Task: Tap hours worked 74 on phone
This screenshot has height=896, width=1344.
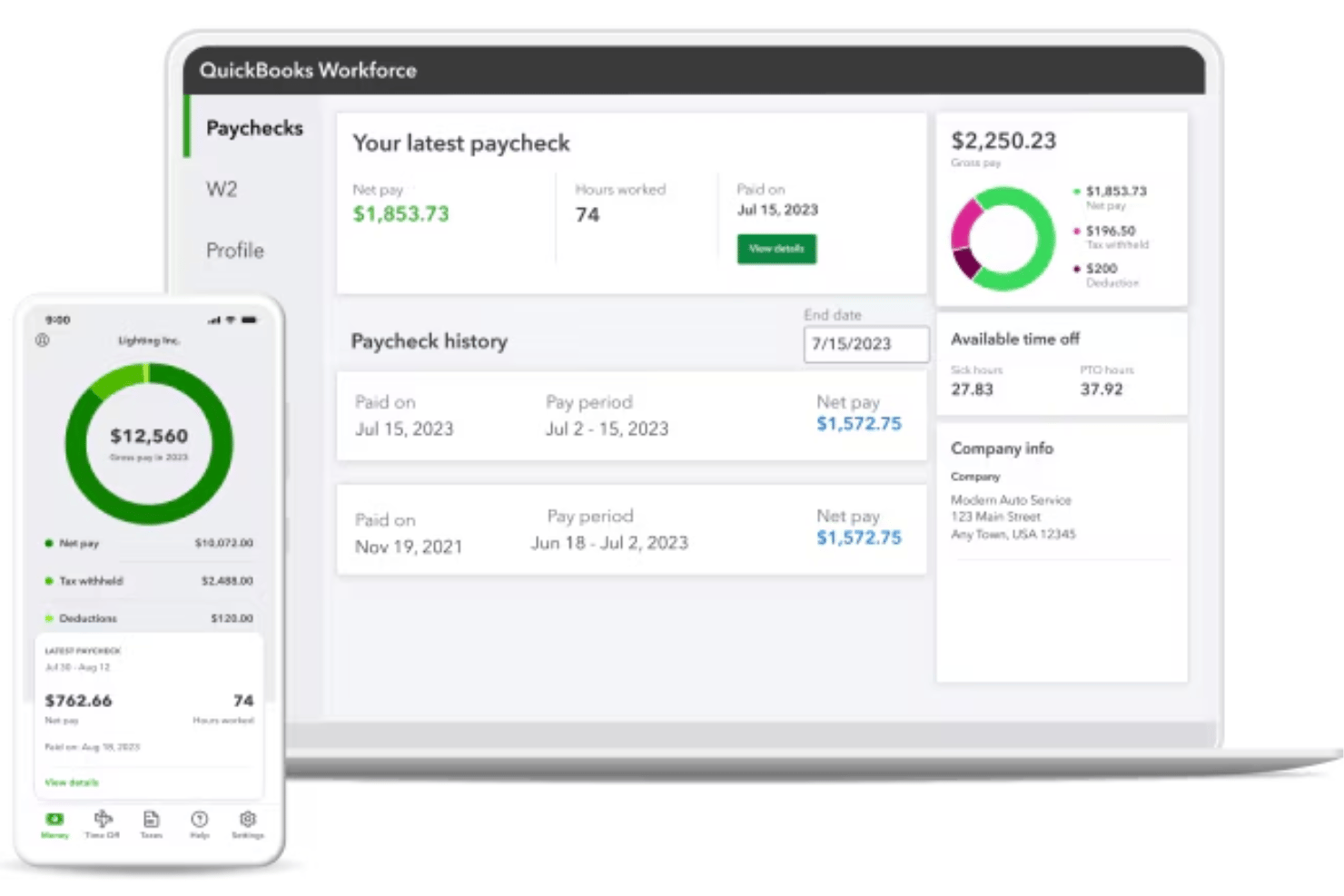Action: tap(243, 701)
